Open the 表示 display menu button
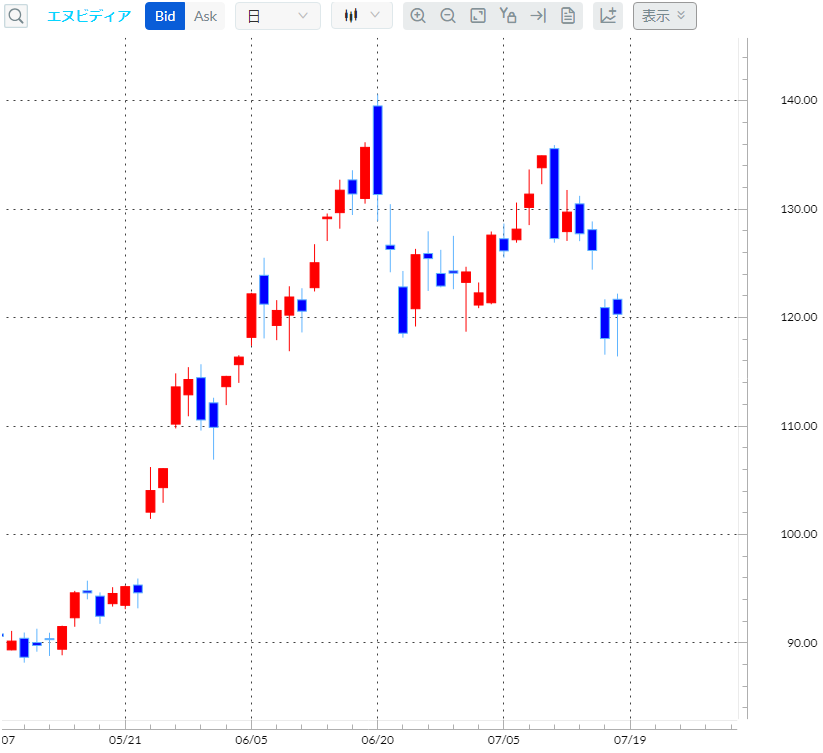This screenshot has width=823, height=753. click(x=664, y=16)
